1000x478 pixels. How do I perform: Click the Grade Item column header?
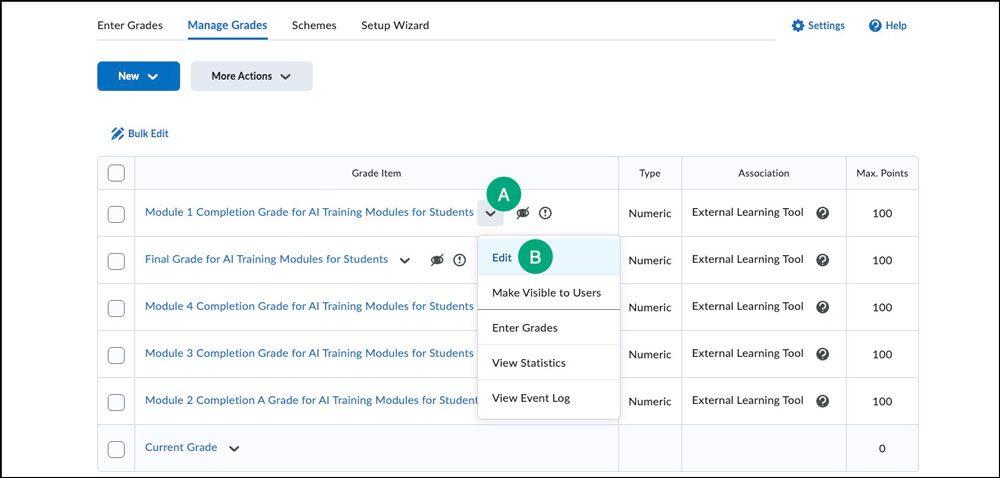click(x=376, y=173)
